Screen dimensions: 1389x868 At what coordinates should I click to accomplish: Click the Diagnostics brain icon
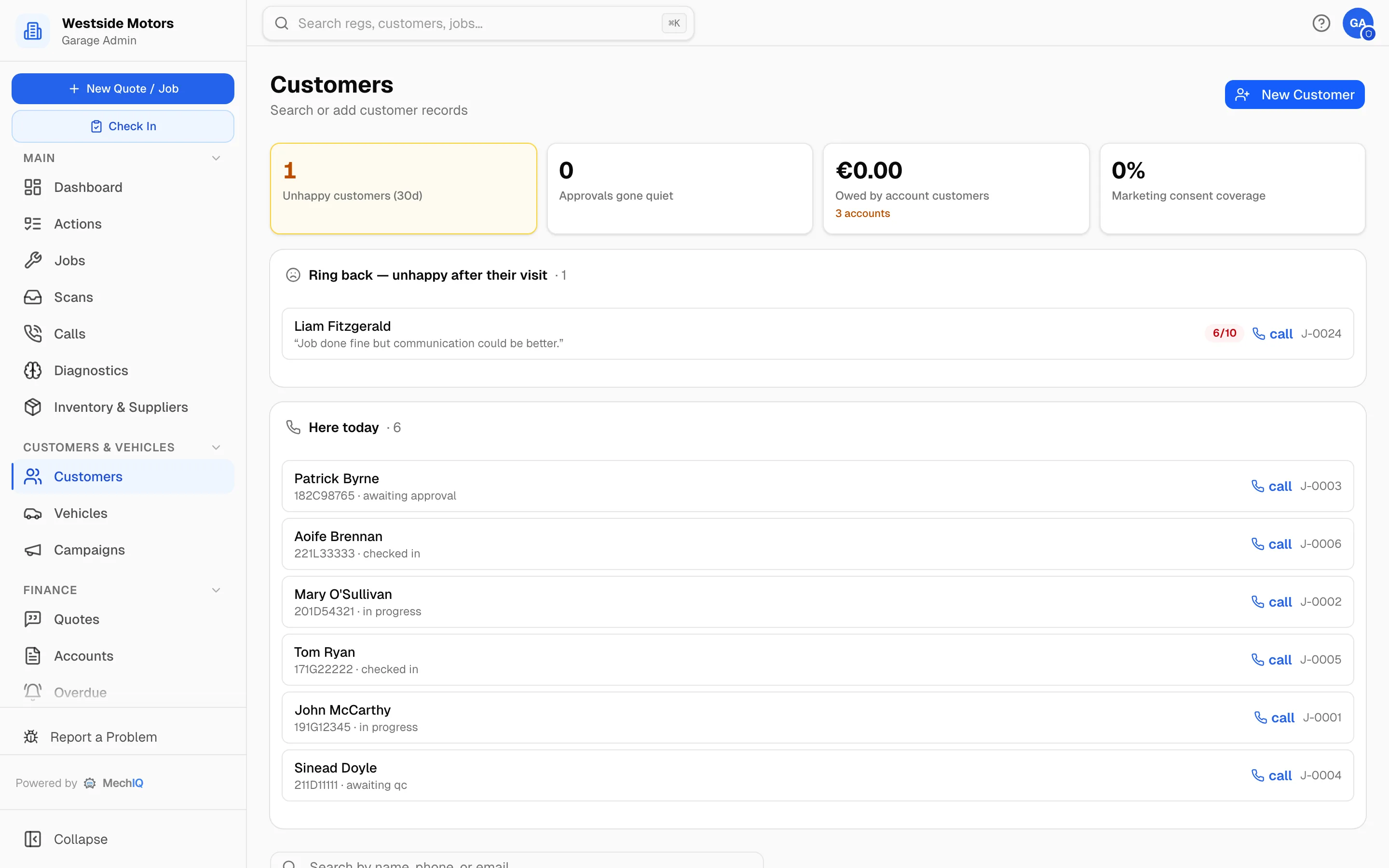tap(33, 370)
